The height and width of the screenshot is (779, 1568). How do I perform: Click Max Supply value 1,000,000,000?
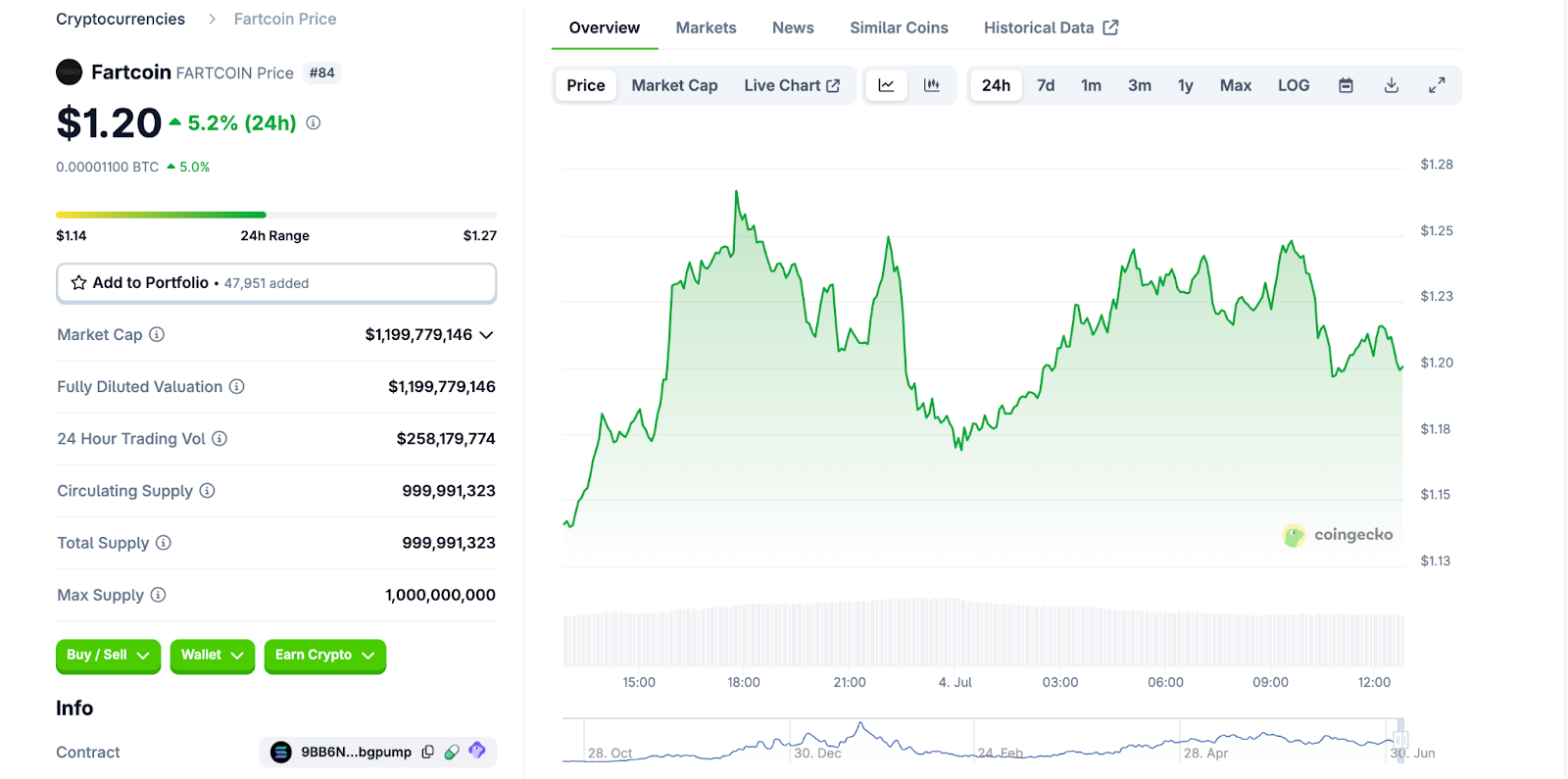[440, 594]
